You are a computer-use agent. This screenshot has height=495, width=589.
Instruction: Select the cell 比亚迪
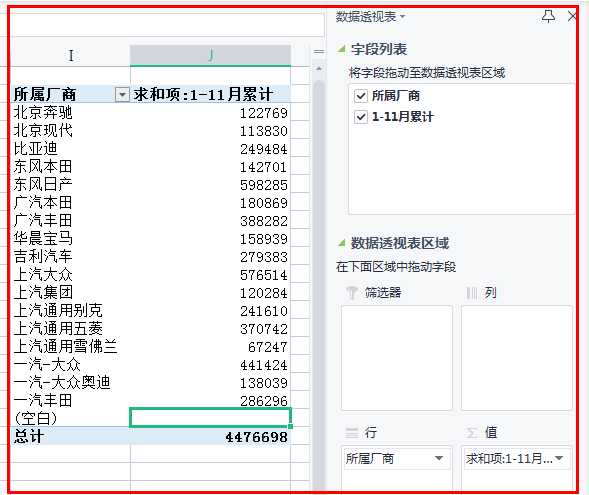click(x=70, y=148)
